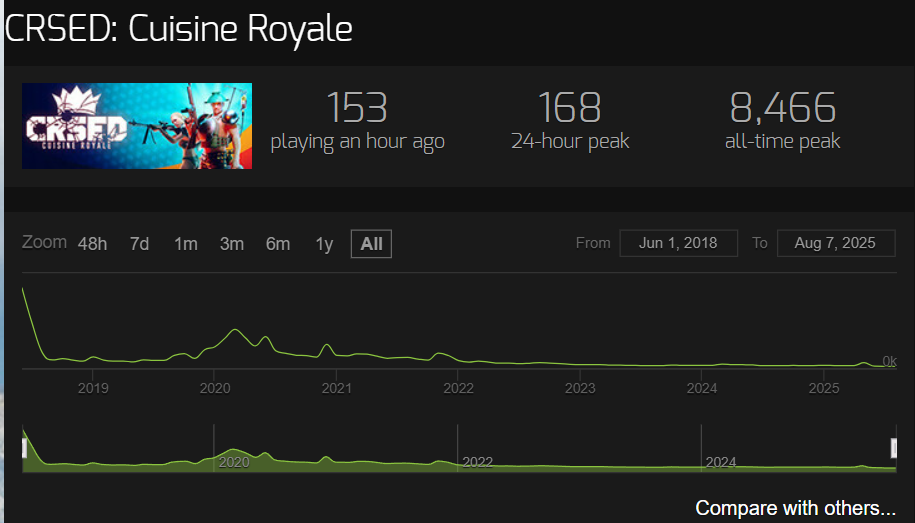Select the All zoom range

(371, 244)
